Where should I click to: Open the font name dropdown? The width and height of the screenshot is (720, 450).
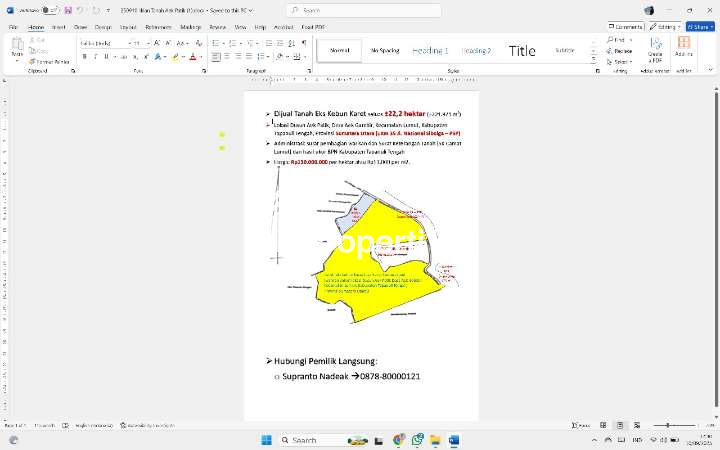tap(130, 43)
